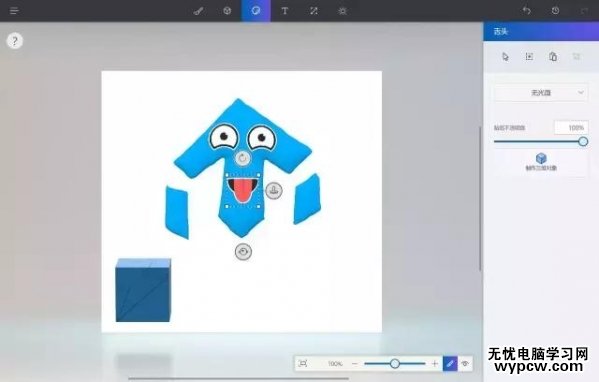Select the Brushes tool tab
This screenshot has height=382, width=599.
[198, 11]
